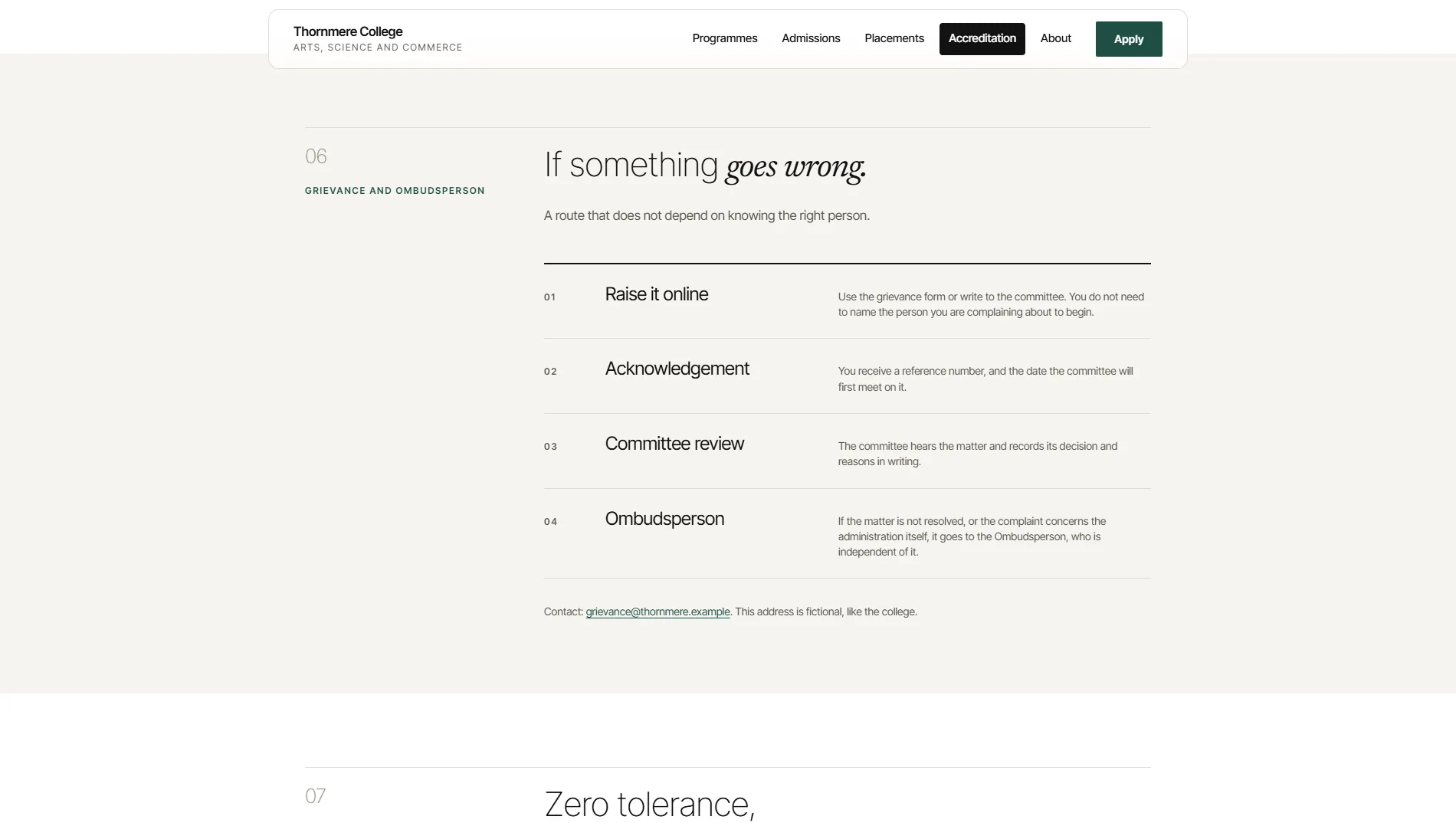Image resolution: width=1456 pixels, height=823 pixels.
Task: Click 'You receive a reference number' description
Action: 985,379
